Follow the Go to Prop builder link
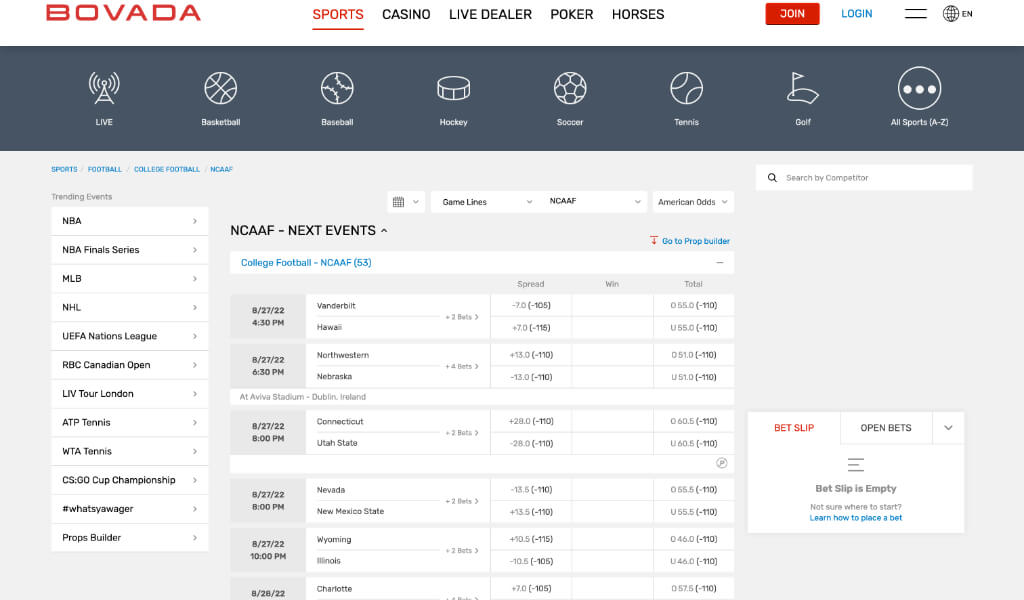Screen dimensions: 1024x600 point(696,241)
